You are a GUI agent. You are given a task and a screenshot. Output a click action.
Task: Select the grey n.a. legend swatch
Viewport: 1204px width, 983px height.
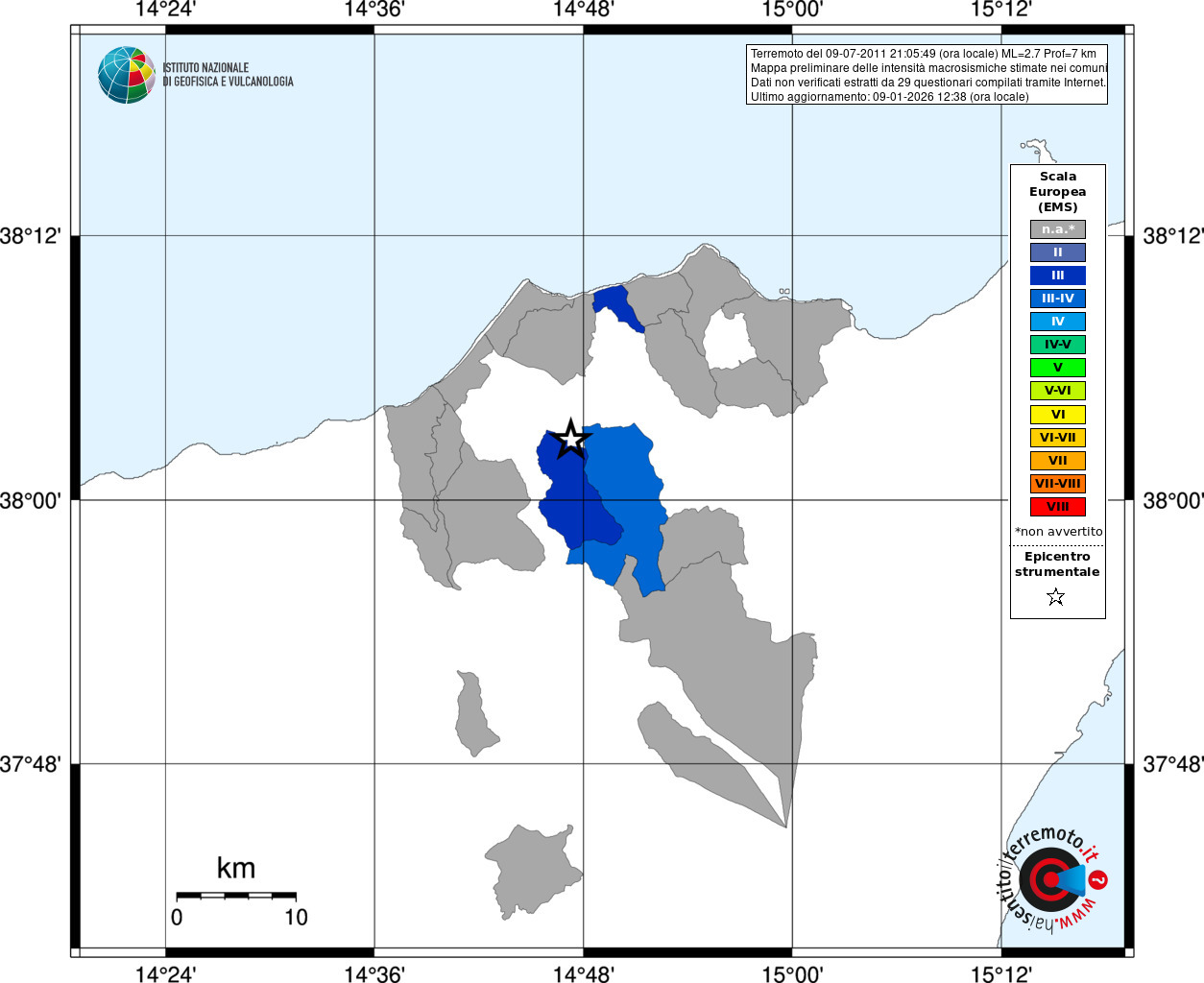pos(1058,229)
